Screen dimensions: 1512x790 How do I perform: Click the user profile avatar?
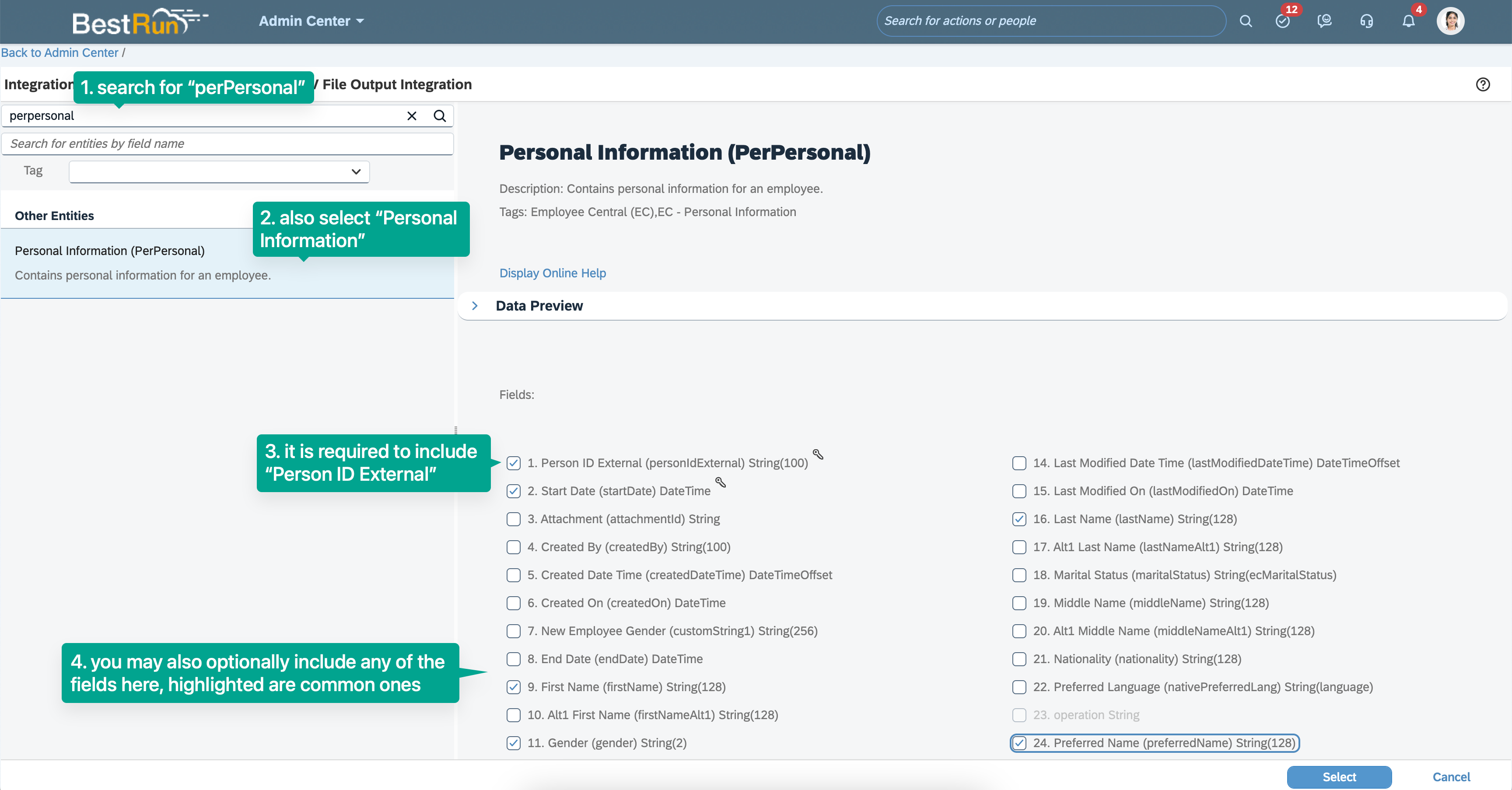click(x=1450, y=21)
